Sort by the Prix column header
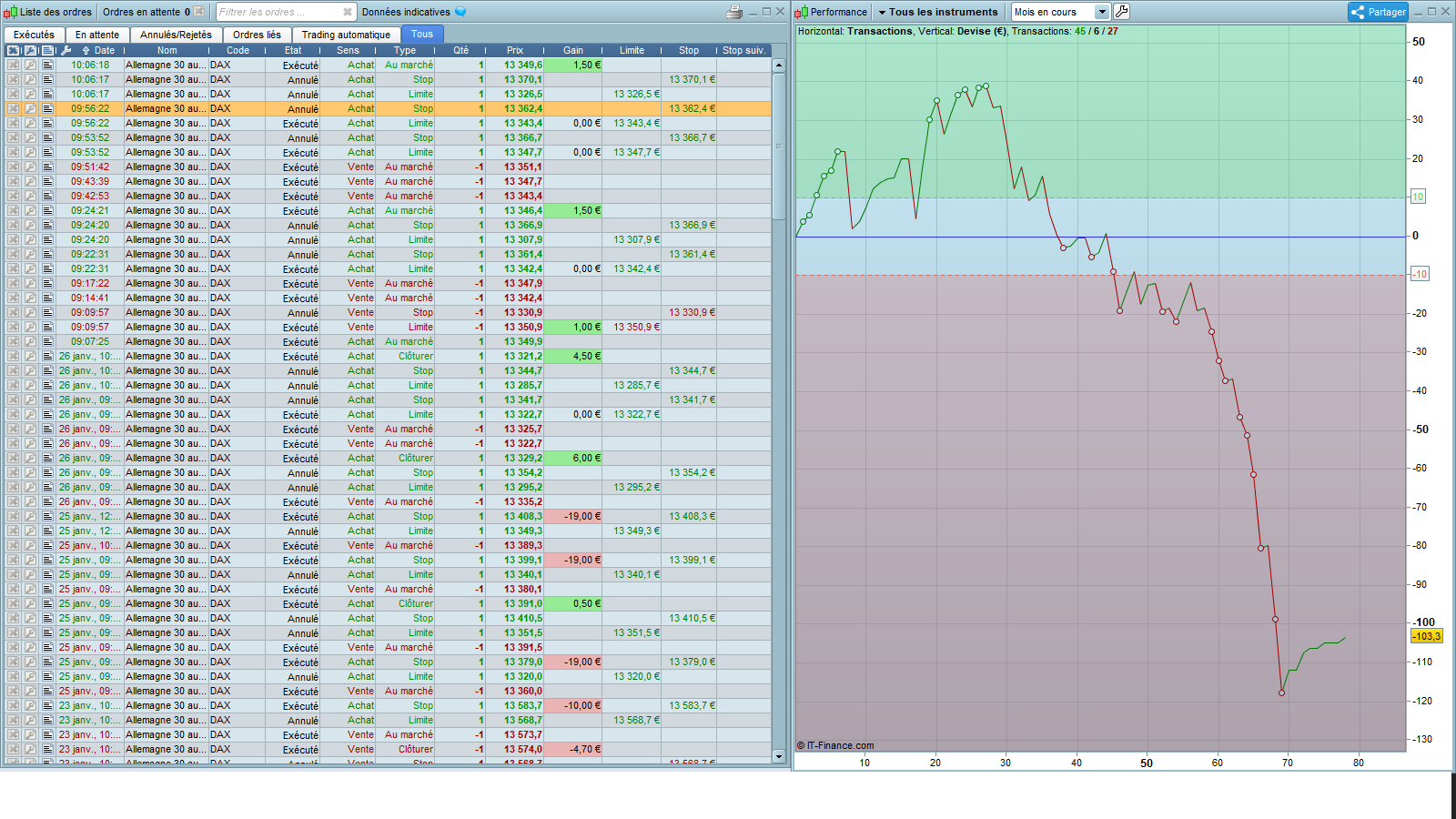Screen dimensions: 1456x819 [x=515, y=50]
